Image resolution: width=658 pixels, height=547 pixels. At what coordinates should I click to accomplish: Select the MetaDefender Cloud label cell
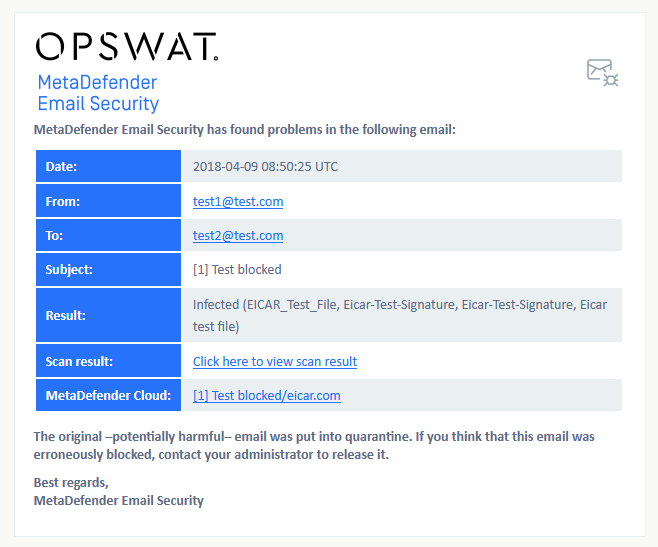coord(108,395)
